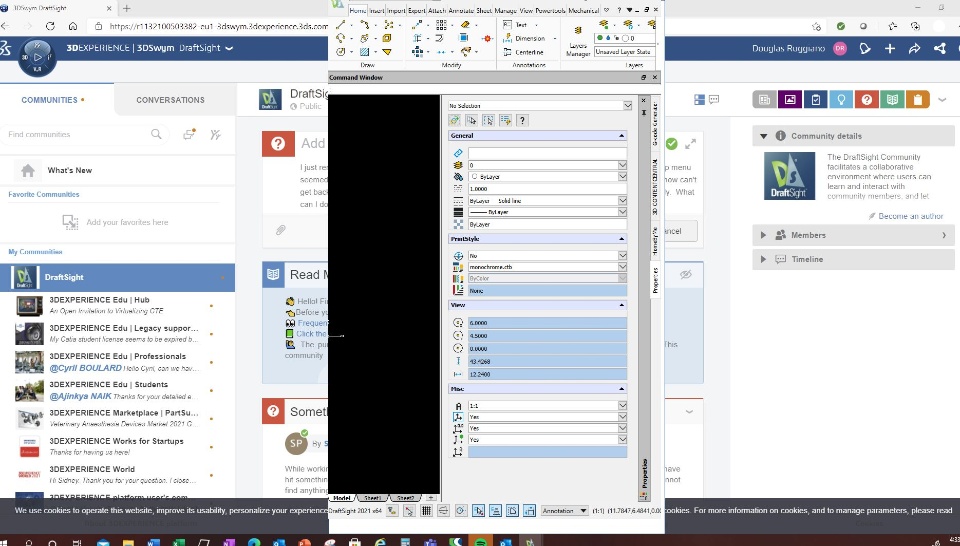
Task: Open the Mechanical ribbon tab
Action: point(583,10)
